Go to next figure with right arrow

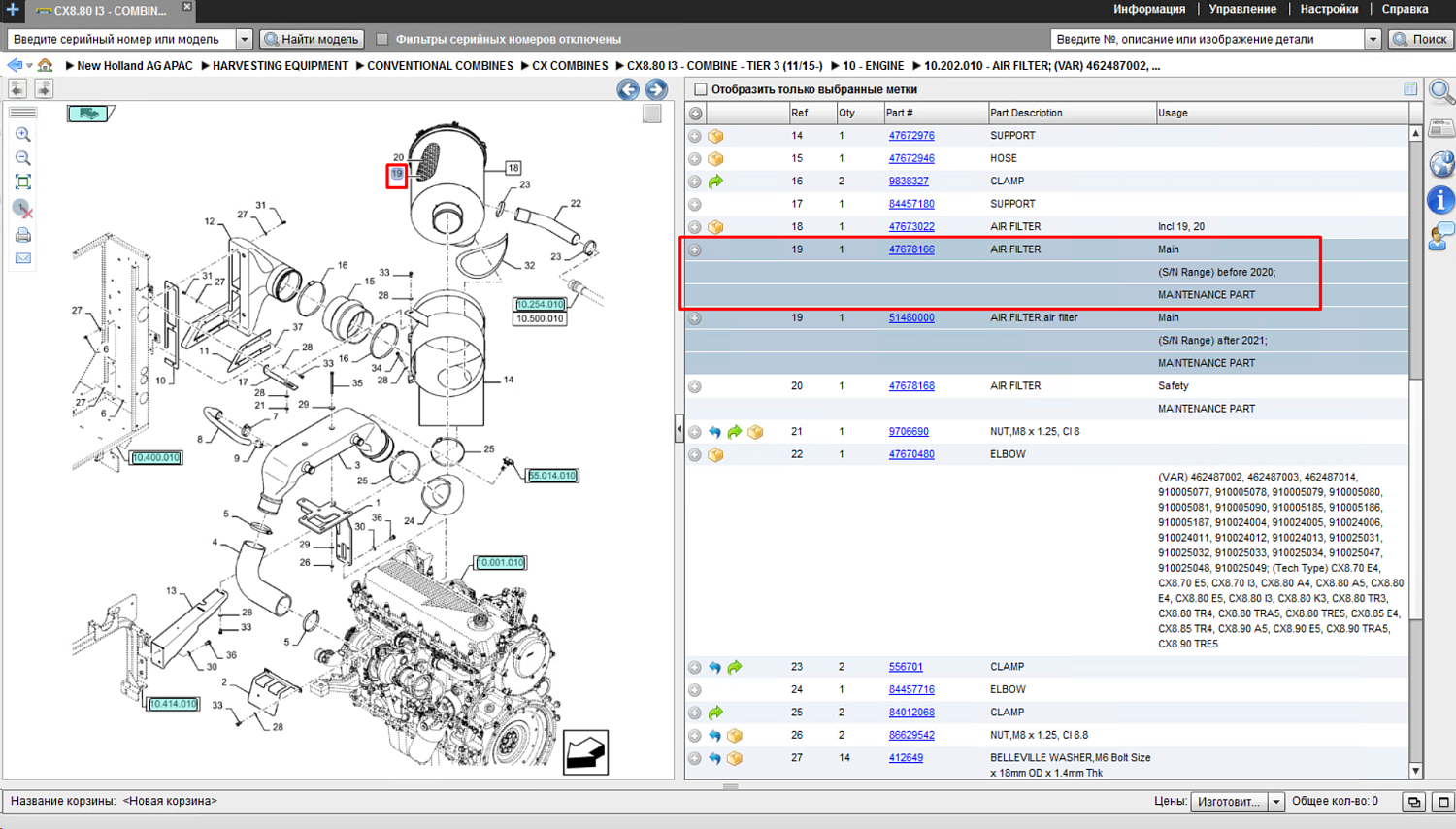tap(656, 90)
